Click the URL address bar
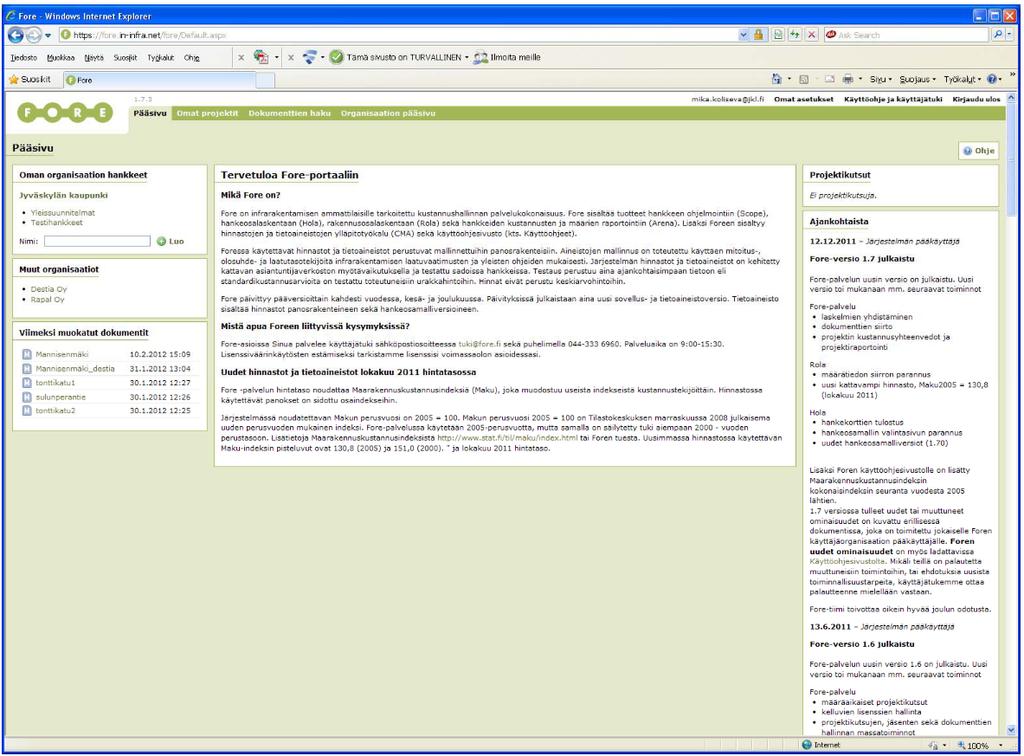The height and width of the screenshot is (756, 1024). click(398, 35)
